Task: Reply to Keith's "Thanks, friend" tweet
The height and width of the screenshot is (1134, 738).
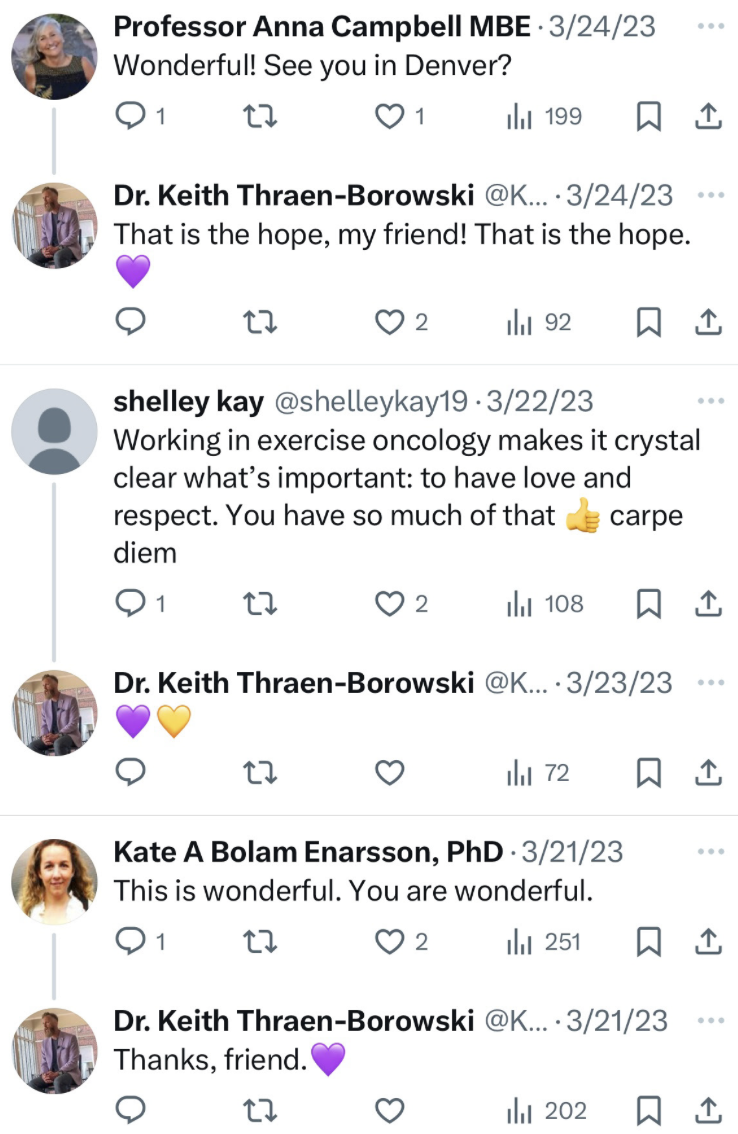Action: click(131, 1109)
